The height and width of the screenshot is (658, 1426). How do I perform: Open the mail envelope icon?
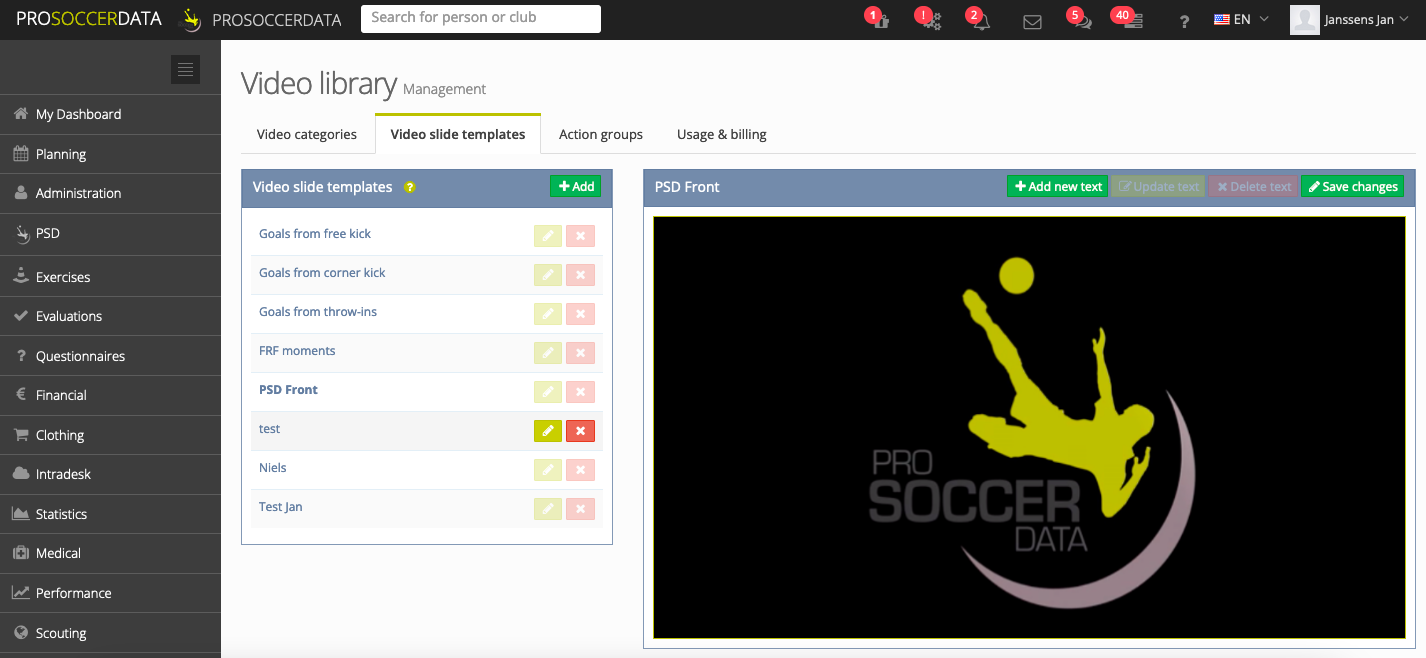click(x=1033, y=21)
